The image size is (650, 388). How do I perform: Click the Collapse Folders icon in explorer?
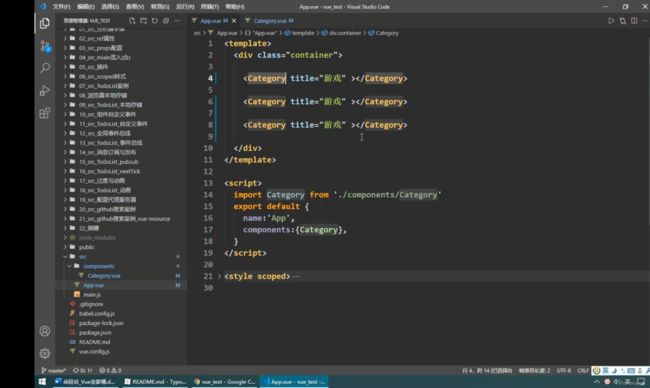point(166,21)
